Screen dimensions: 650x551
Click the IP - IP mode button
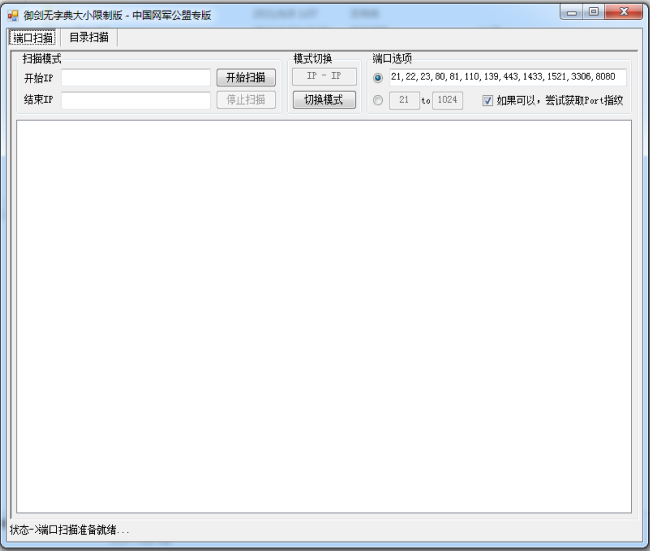(x=324, y=77)
